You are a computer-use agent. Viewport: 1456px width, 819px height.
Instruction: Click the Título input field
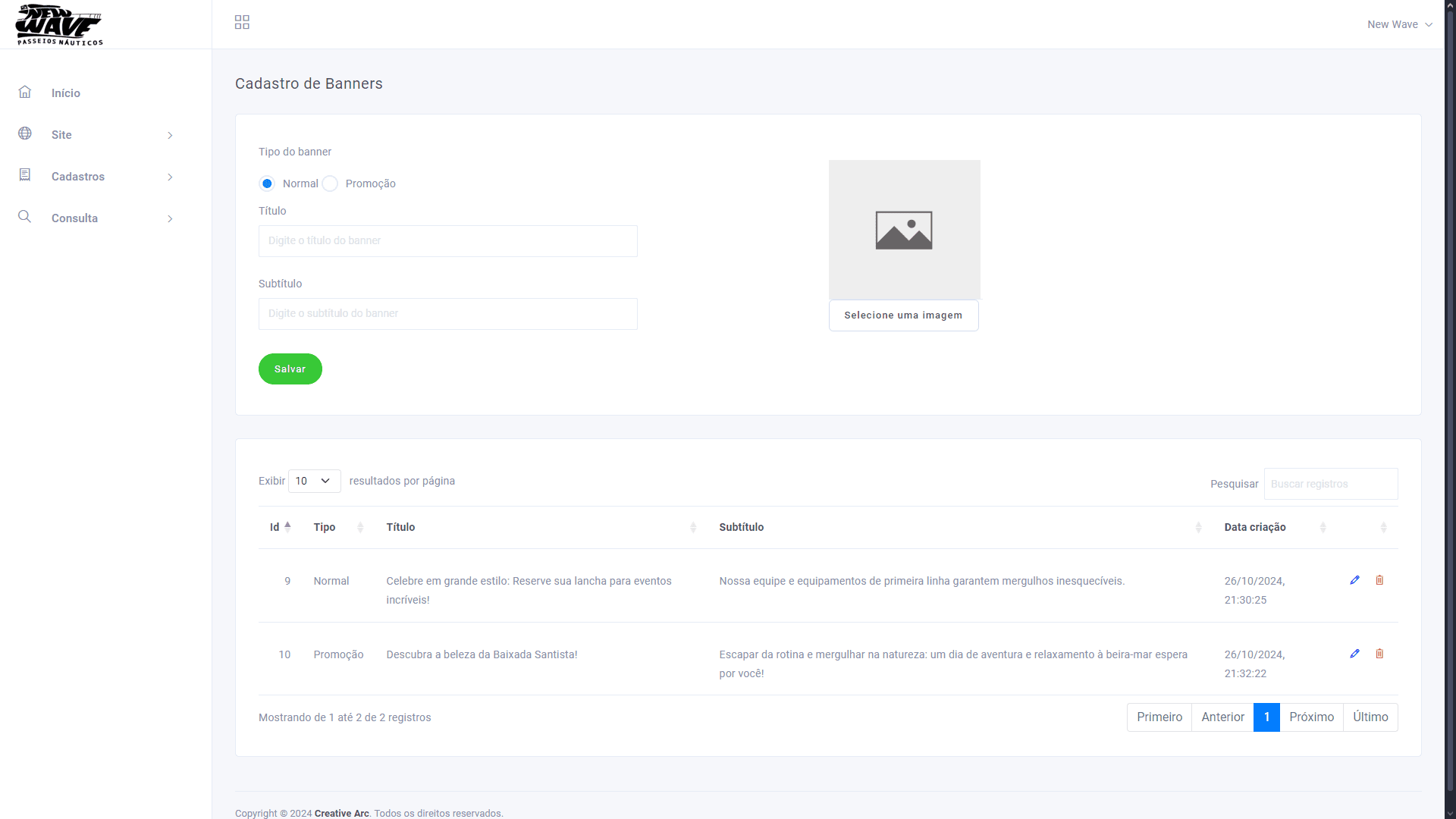pyautogui.click(x=447, y=240)
